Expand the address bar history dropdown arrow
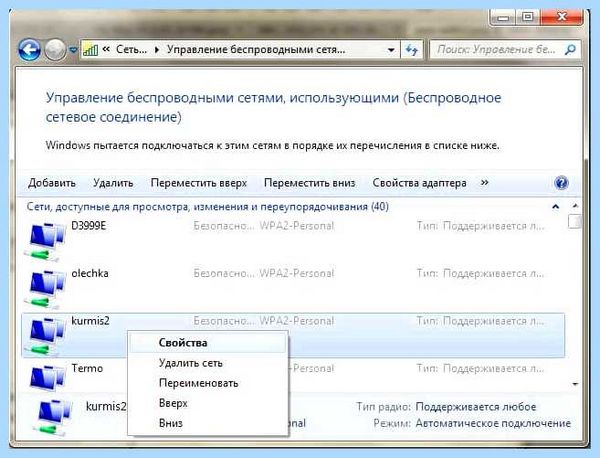The width and height of the screenshot is (600, 458). tap(391, 50)
